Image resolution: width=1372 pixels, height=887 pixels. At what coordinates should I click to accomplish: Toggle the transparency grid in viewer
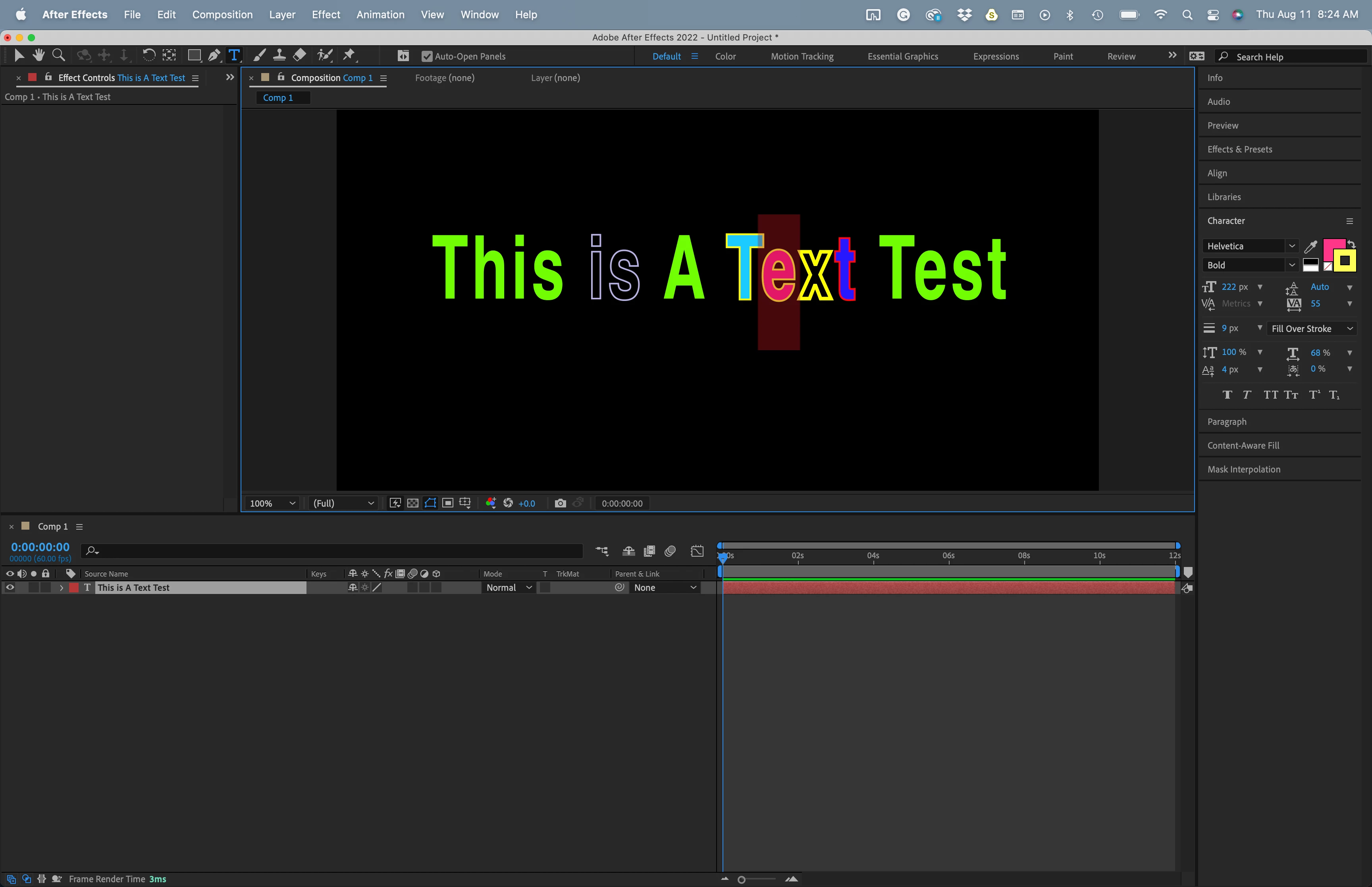(413, 503)
